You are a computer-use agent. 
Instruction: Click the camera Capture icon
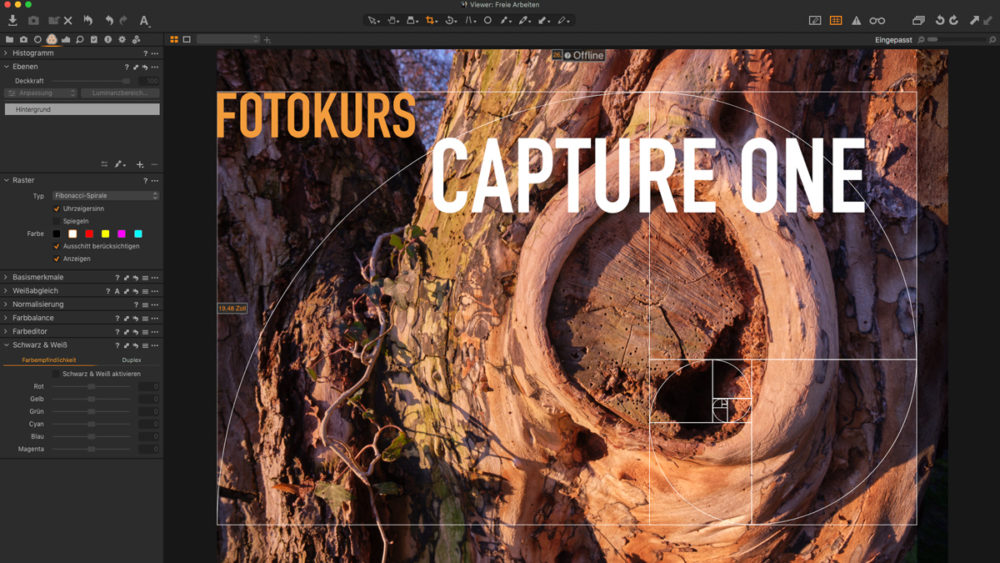[x=33, y=20]
